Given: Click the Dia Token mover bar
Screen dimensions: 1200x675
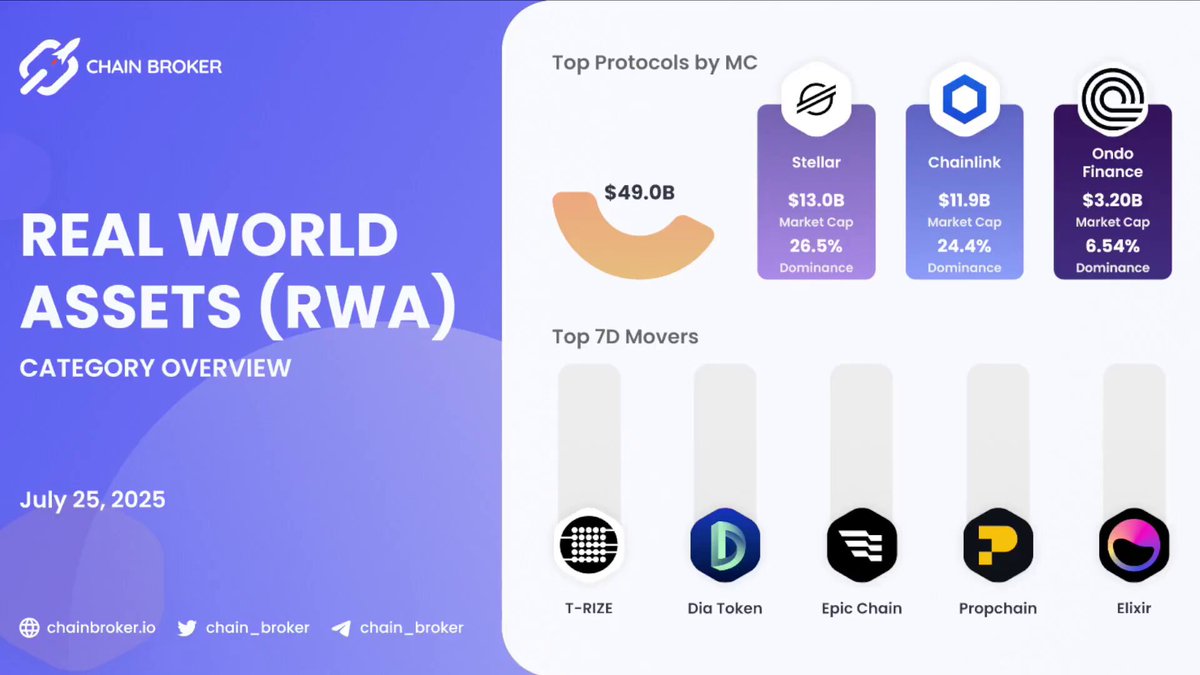Looking at the screenshot, I should coord(725,440).
